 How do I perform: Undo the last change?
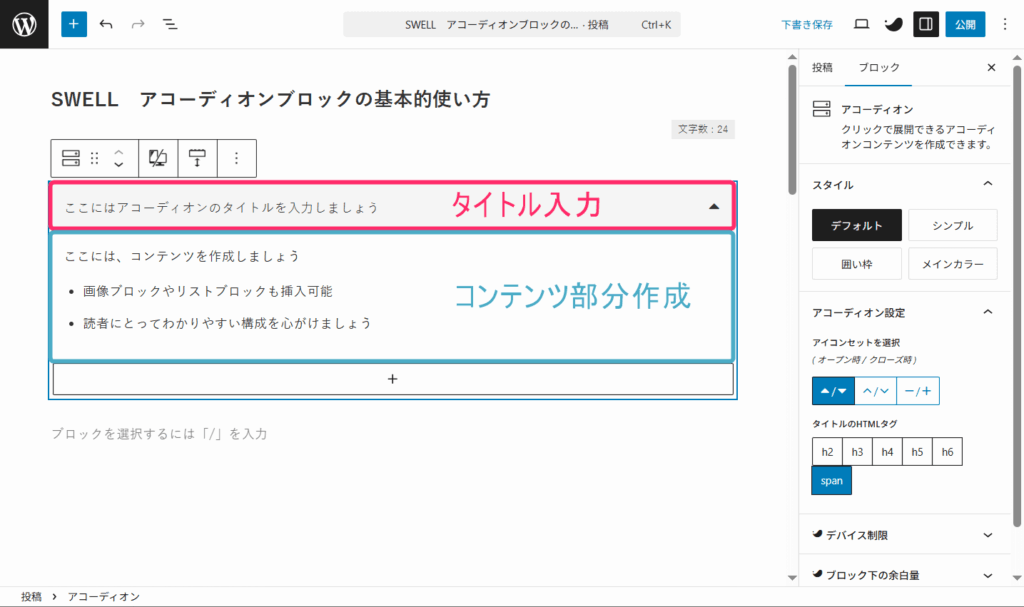[x=106, y=24]
